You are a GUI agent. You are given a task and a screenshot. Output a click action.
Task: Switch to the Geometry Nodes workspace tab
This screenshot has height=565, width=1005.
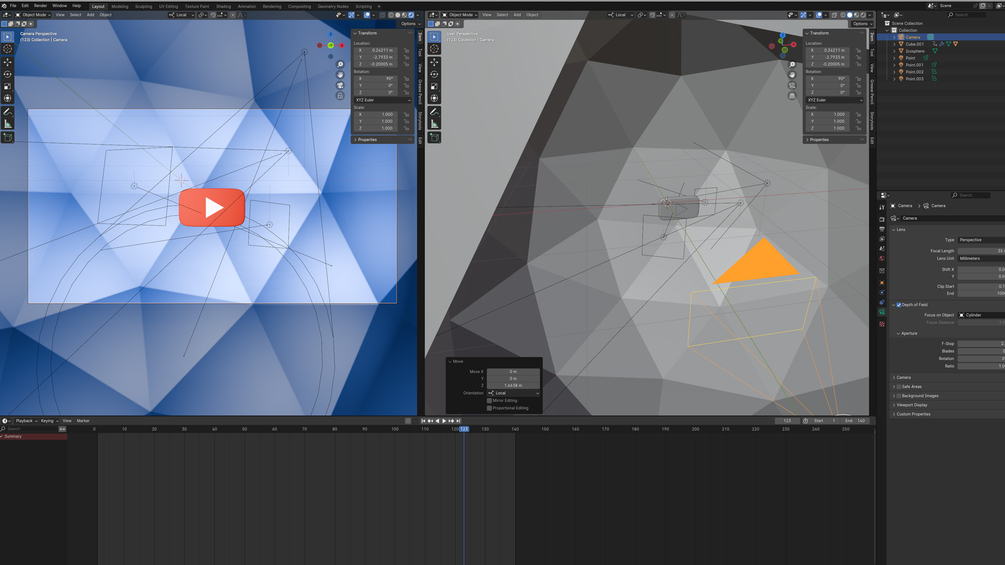click(333, 6)
